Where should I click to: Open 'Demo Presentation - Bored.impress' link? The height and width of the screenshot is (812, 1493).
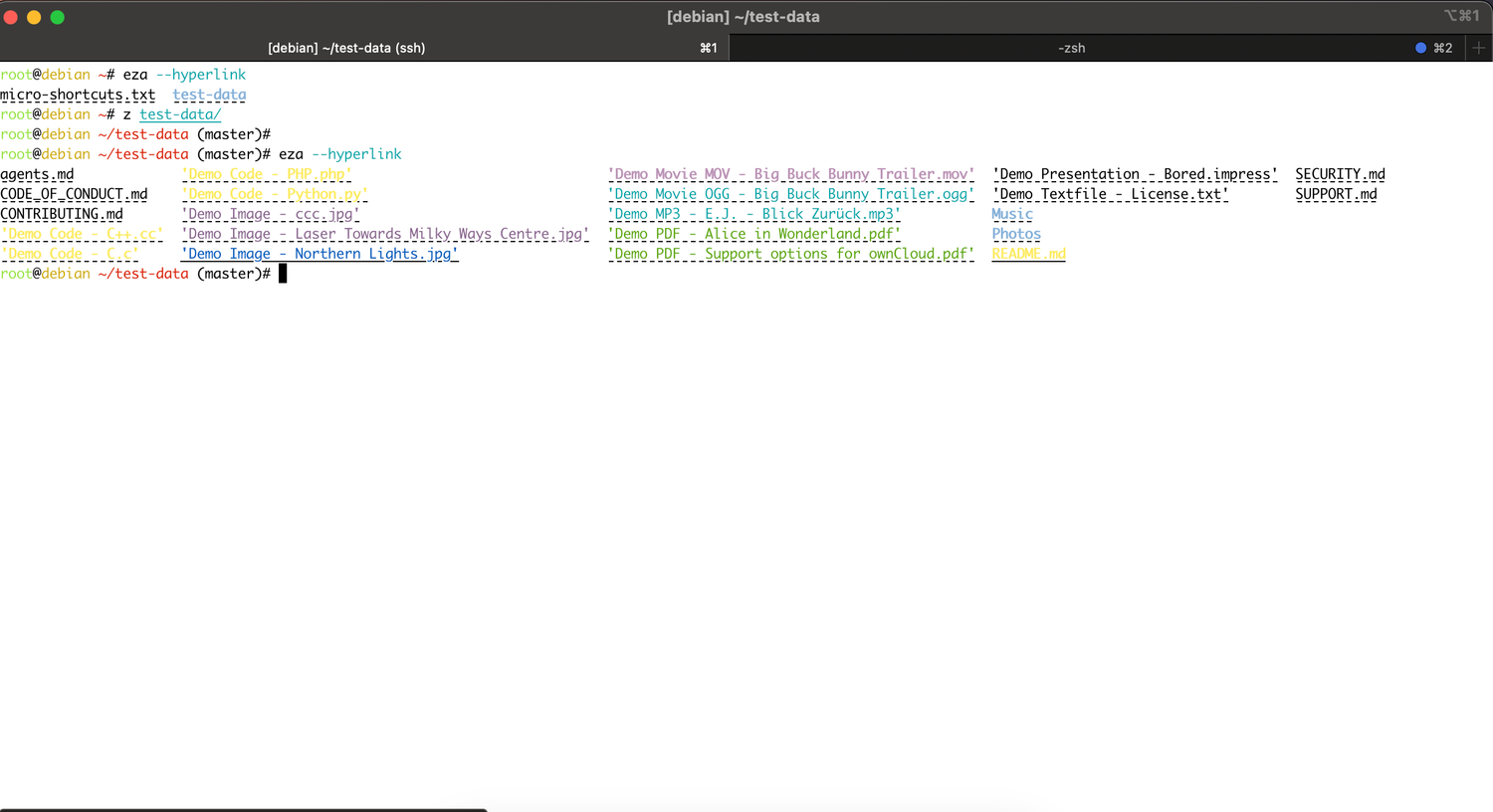pyautogui.click(x=1136, y=174)
